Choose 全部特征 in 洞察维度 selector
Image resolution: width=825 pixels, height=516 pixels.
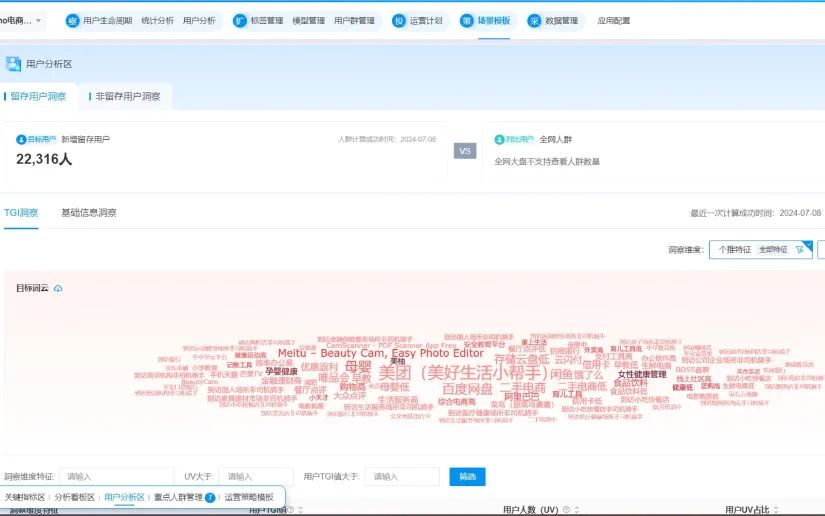point(773,249)
